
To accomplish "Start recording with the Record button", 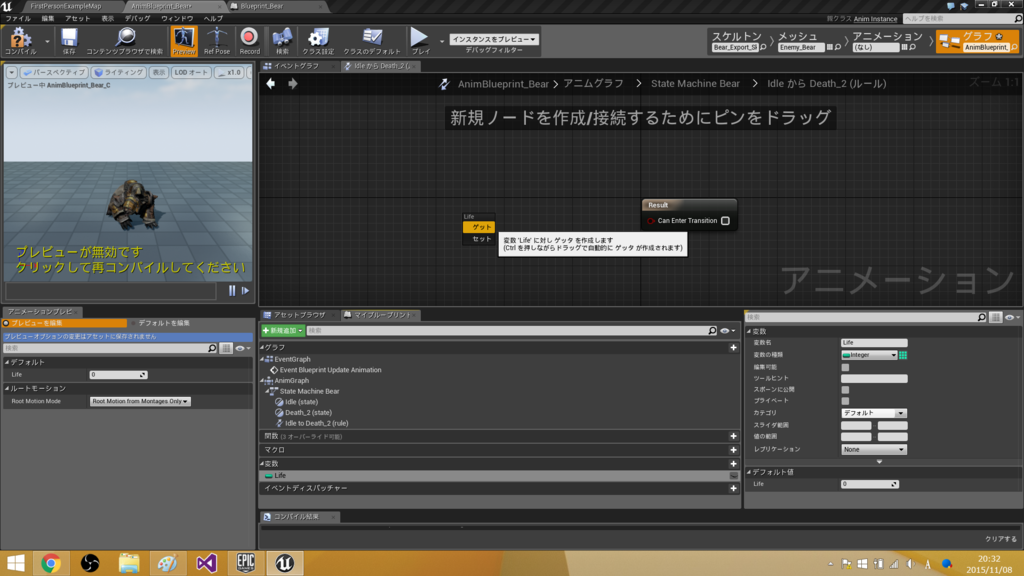I will coord(249,40).
